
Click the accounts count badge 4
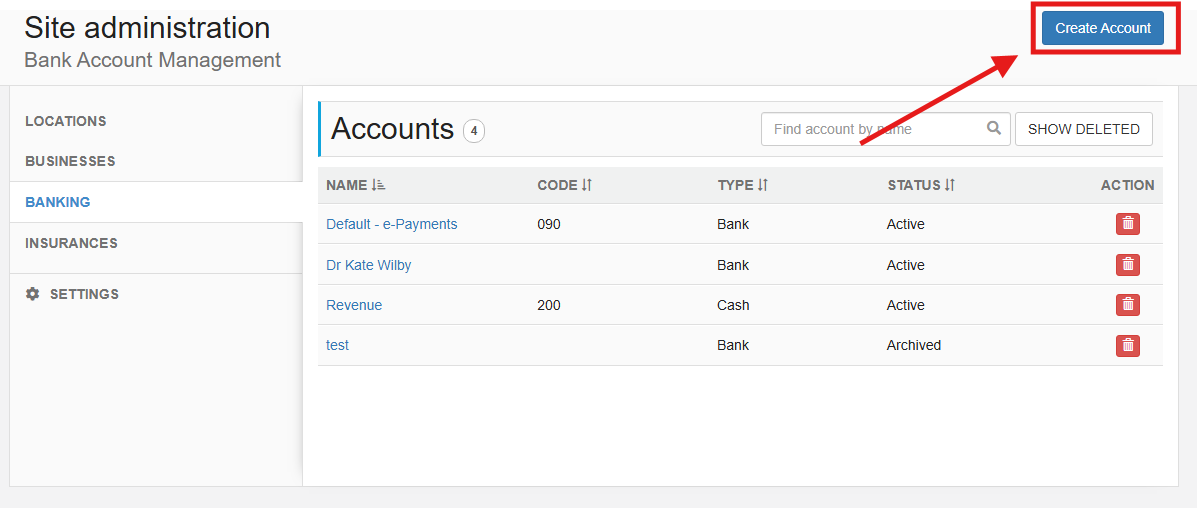coord(474,131)
